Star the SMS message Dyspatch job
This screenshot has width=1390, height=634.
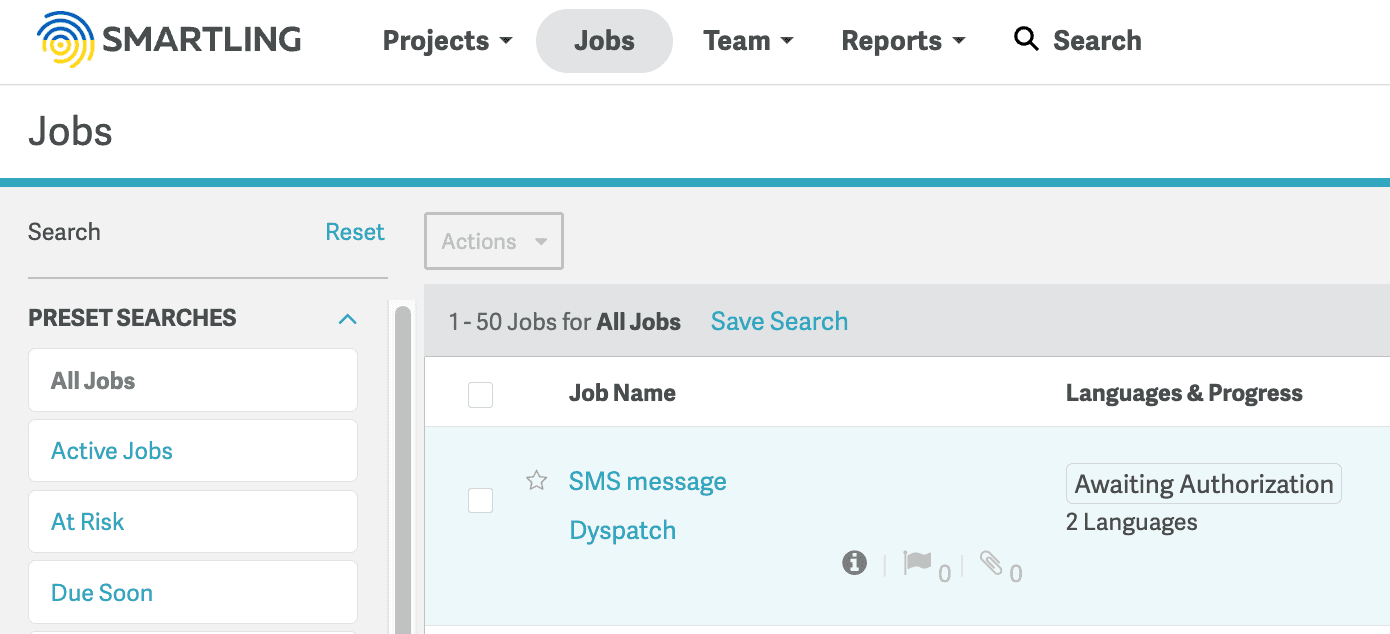pos(537,481)
